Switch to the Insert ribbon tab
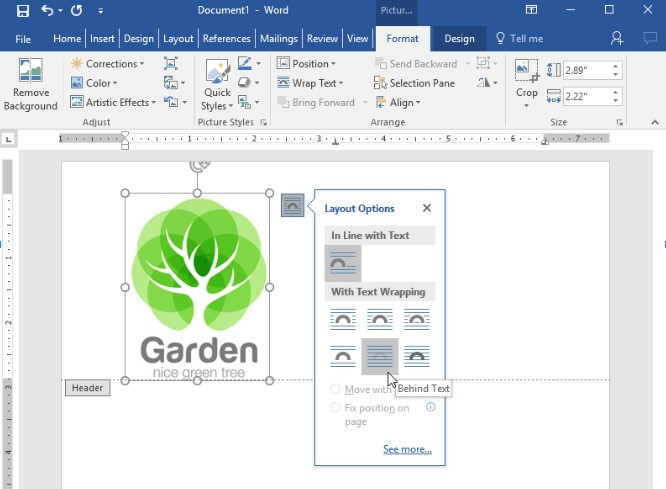This screenshot has width=666, height=489. [x=102, y=39]
